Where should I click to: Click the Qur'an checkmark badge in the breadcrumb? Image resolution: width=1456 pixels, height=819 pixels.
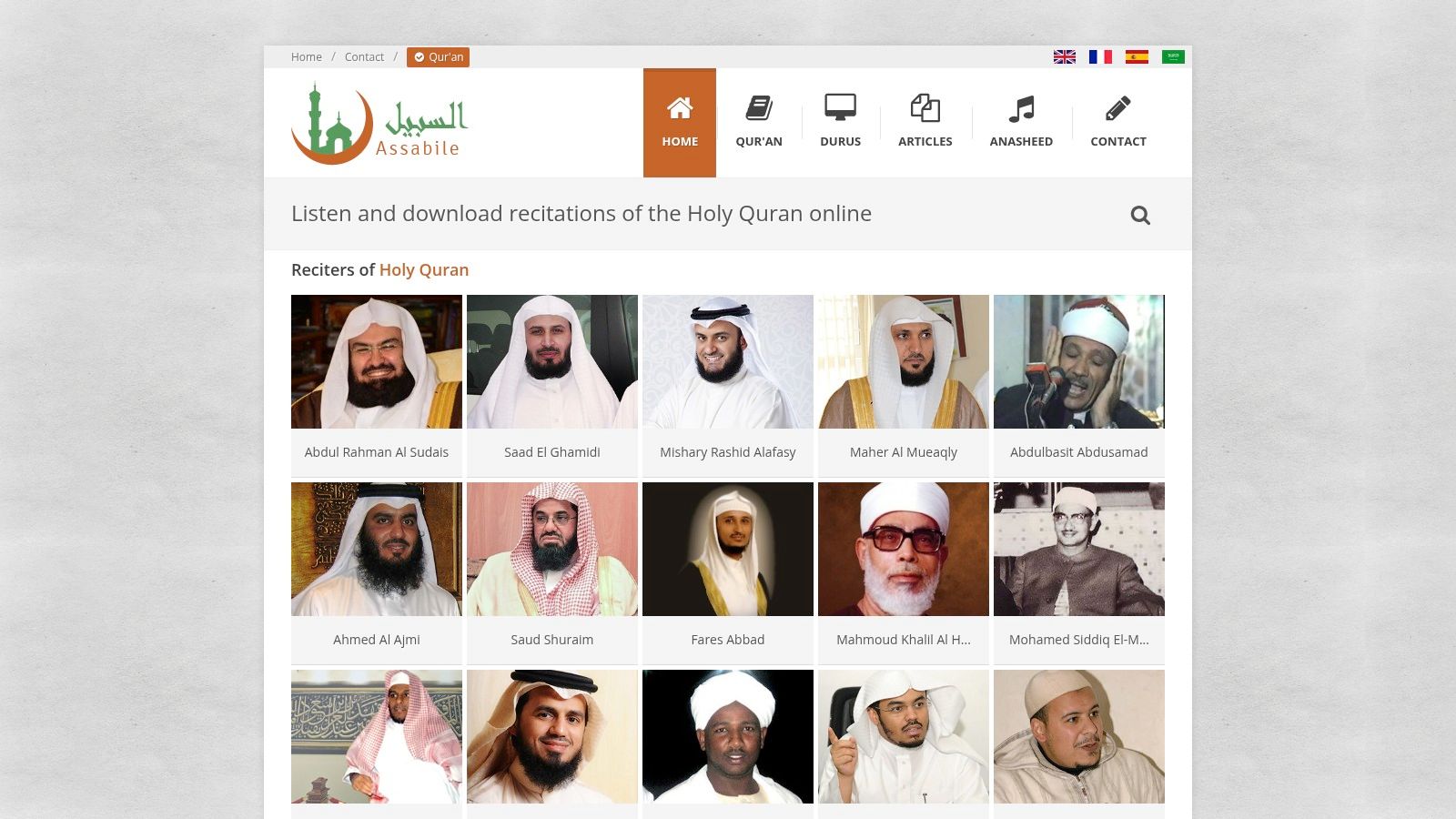(420, 56)
